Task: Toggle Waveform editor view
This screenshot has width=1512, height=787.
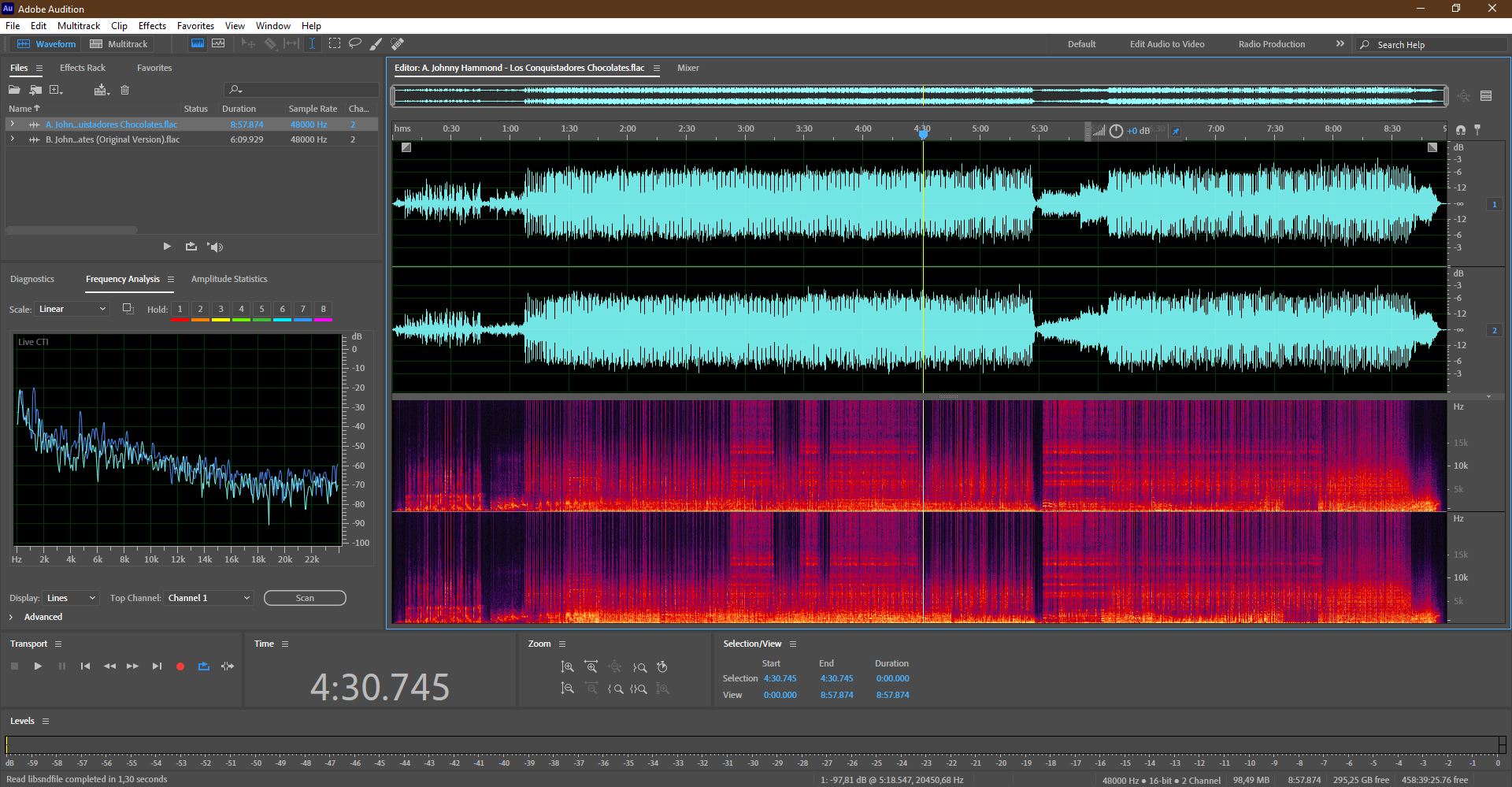Action: (46, 44)
